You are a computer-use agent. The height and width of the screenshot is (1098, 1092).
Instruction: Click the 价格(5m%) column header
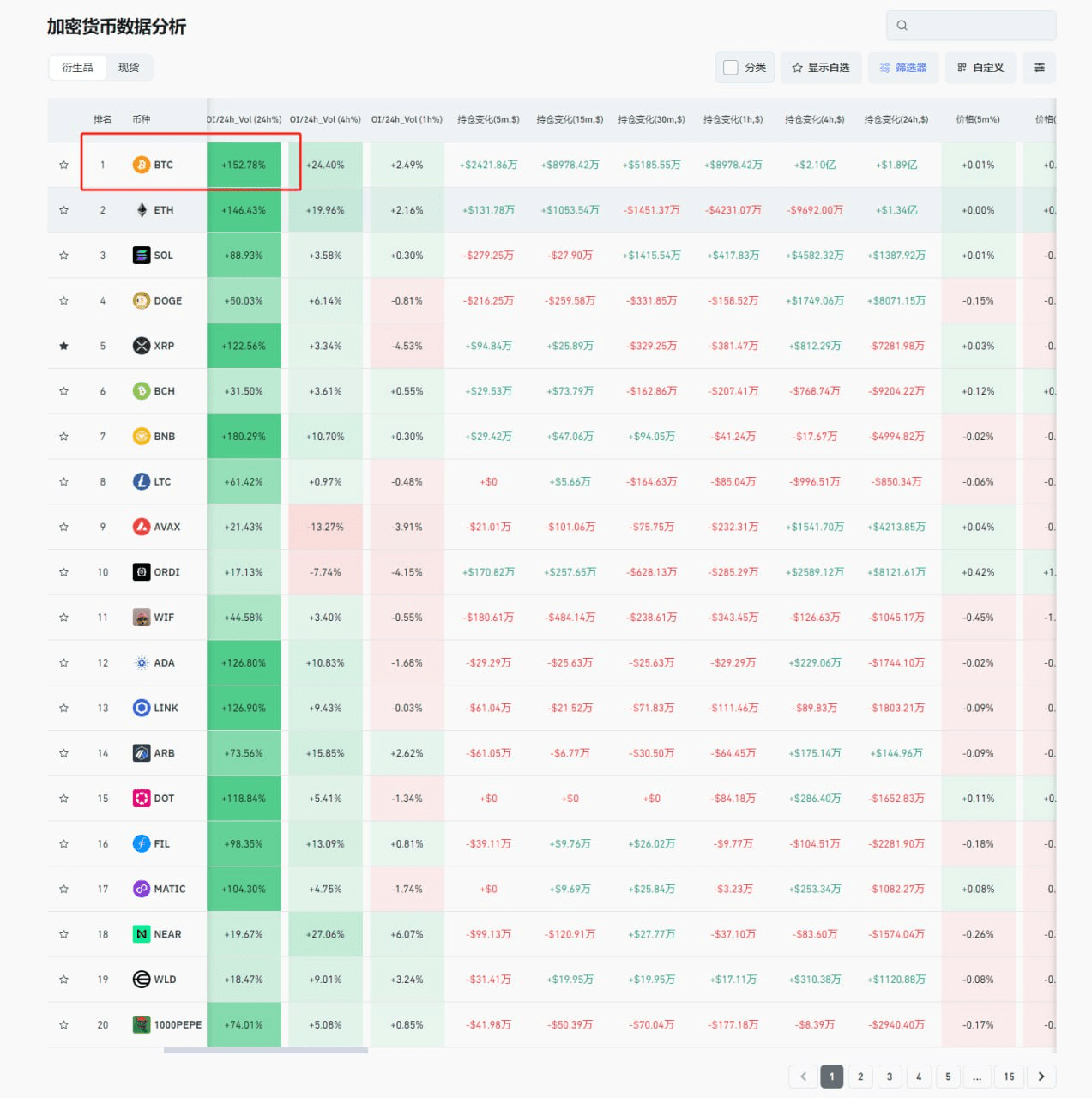point(978,119)
